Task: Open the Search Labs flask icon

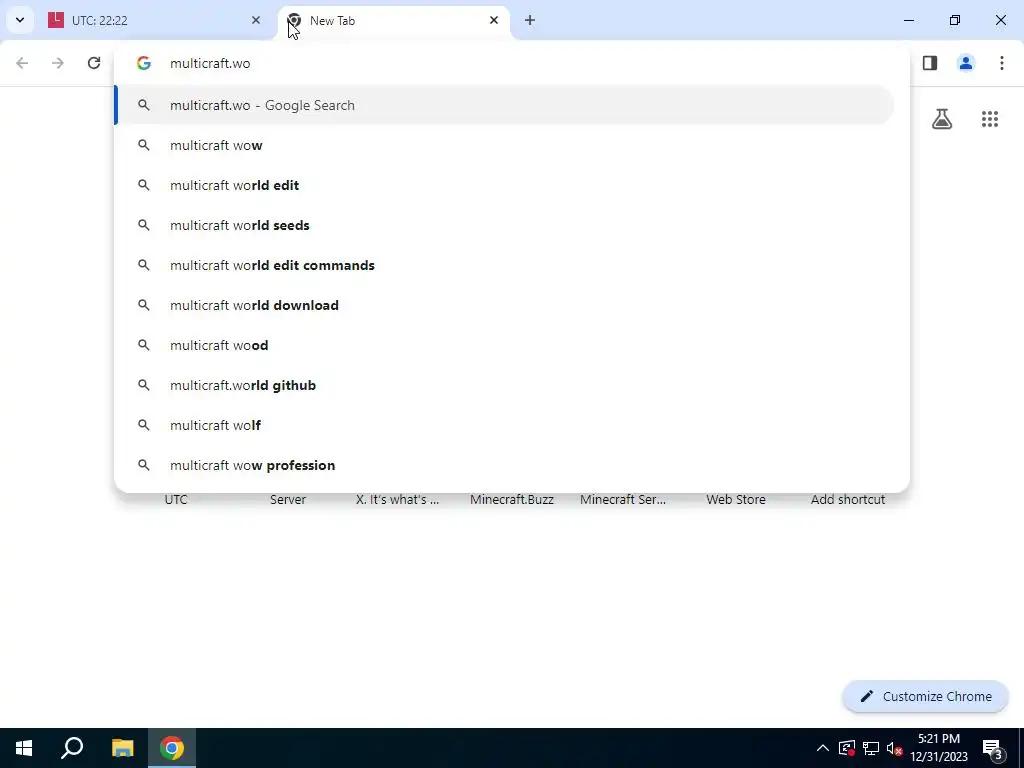Action: click(x=942, y=119)
